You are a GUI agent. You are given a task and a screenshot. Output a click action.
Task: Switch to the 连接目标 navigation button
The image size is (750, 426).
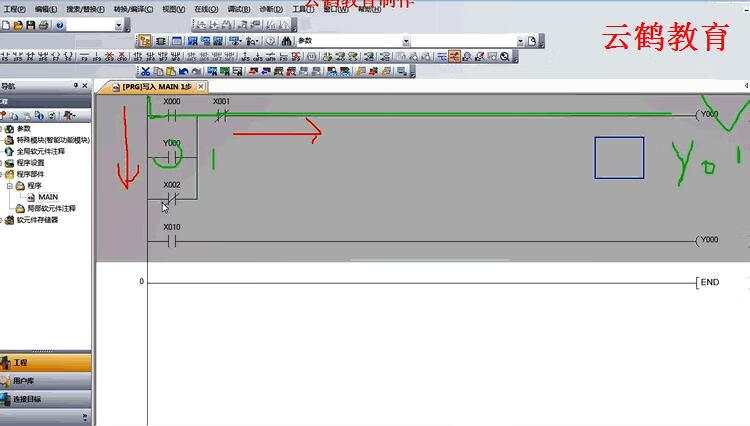tap(45, 399)
